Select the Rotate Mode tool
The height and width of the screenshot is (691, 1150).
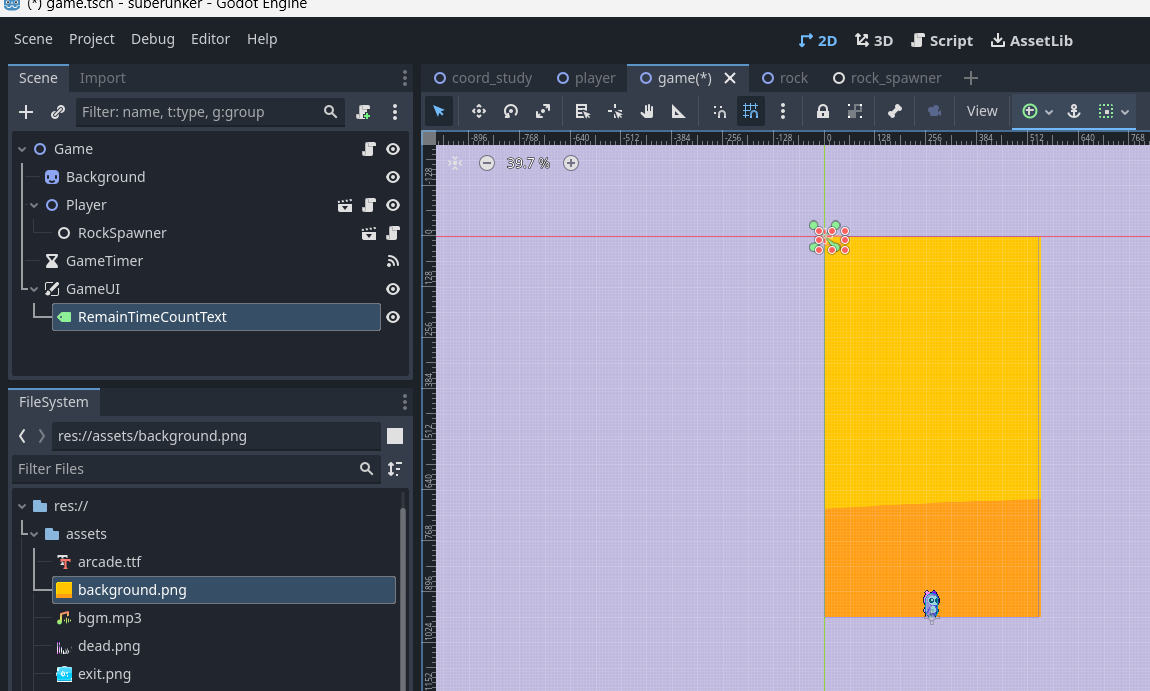pos(510,111)
